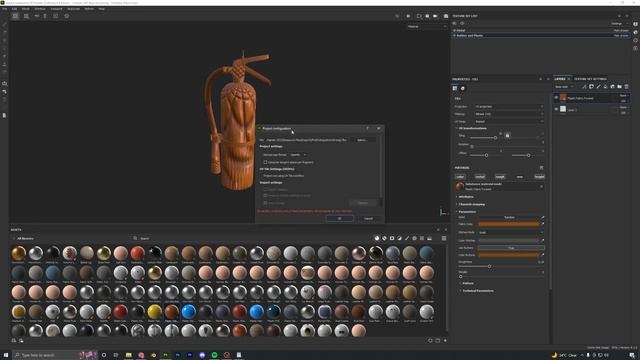
Task: Filter assets by smart materials icon
Action: point(384,238)
